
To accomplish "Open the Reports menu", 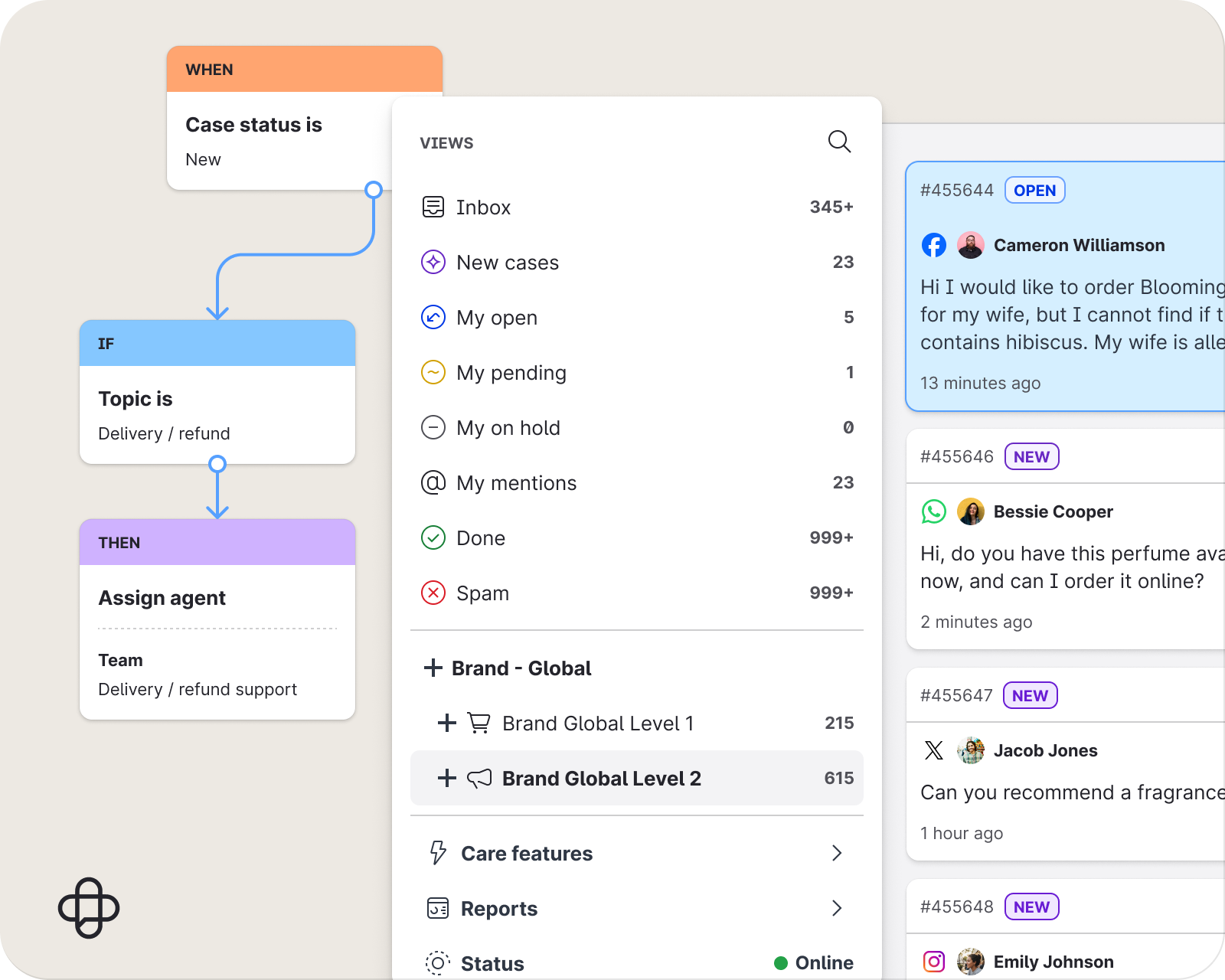I will 498,908.
